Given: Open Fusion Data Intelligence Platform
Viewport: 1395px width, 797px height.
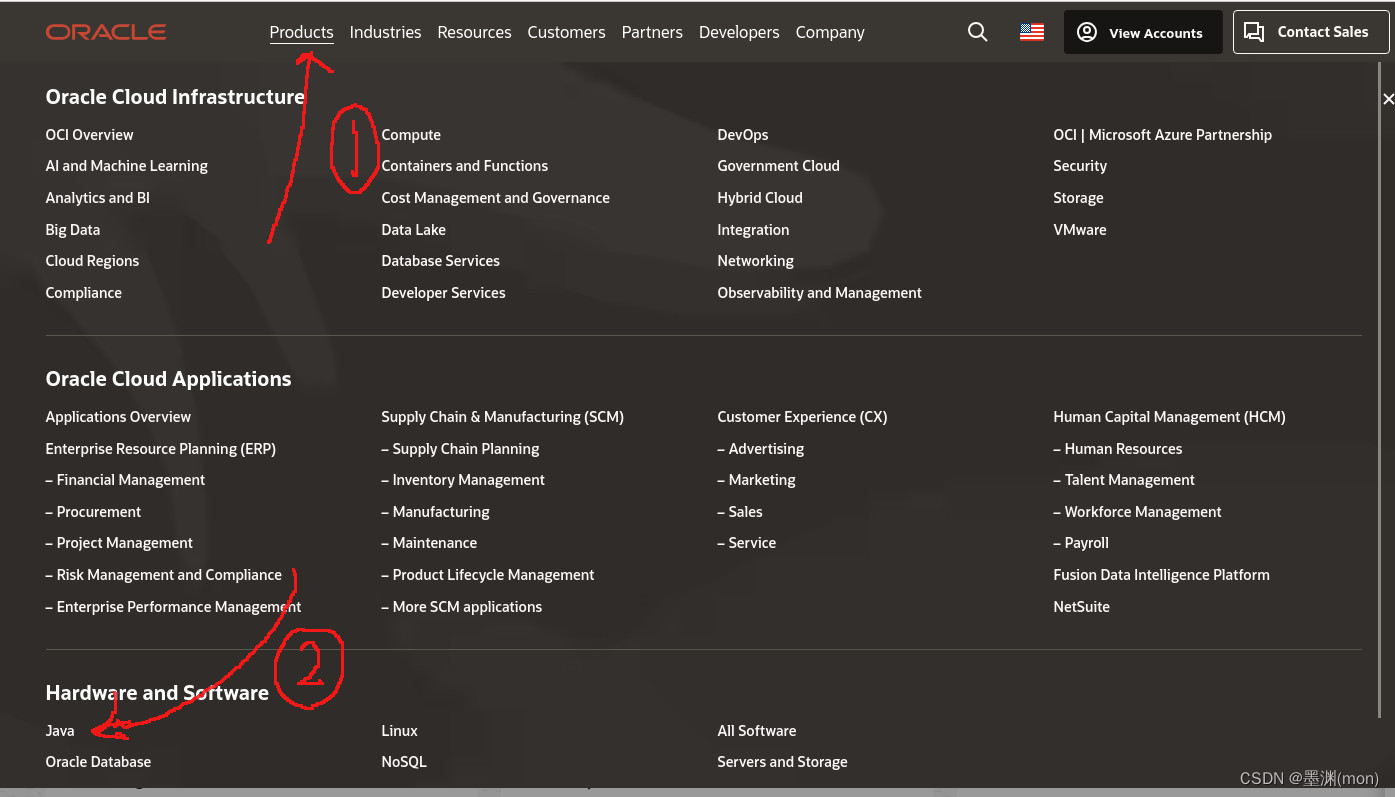Looking at the screenshot, I should click(x=1162, y=575).
